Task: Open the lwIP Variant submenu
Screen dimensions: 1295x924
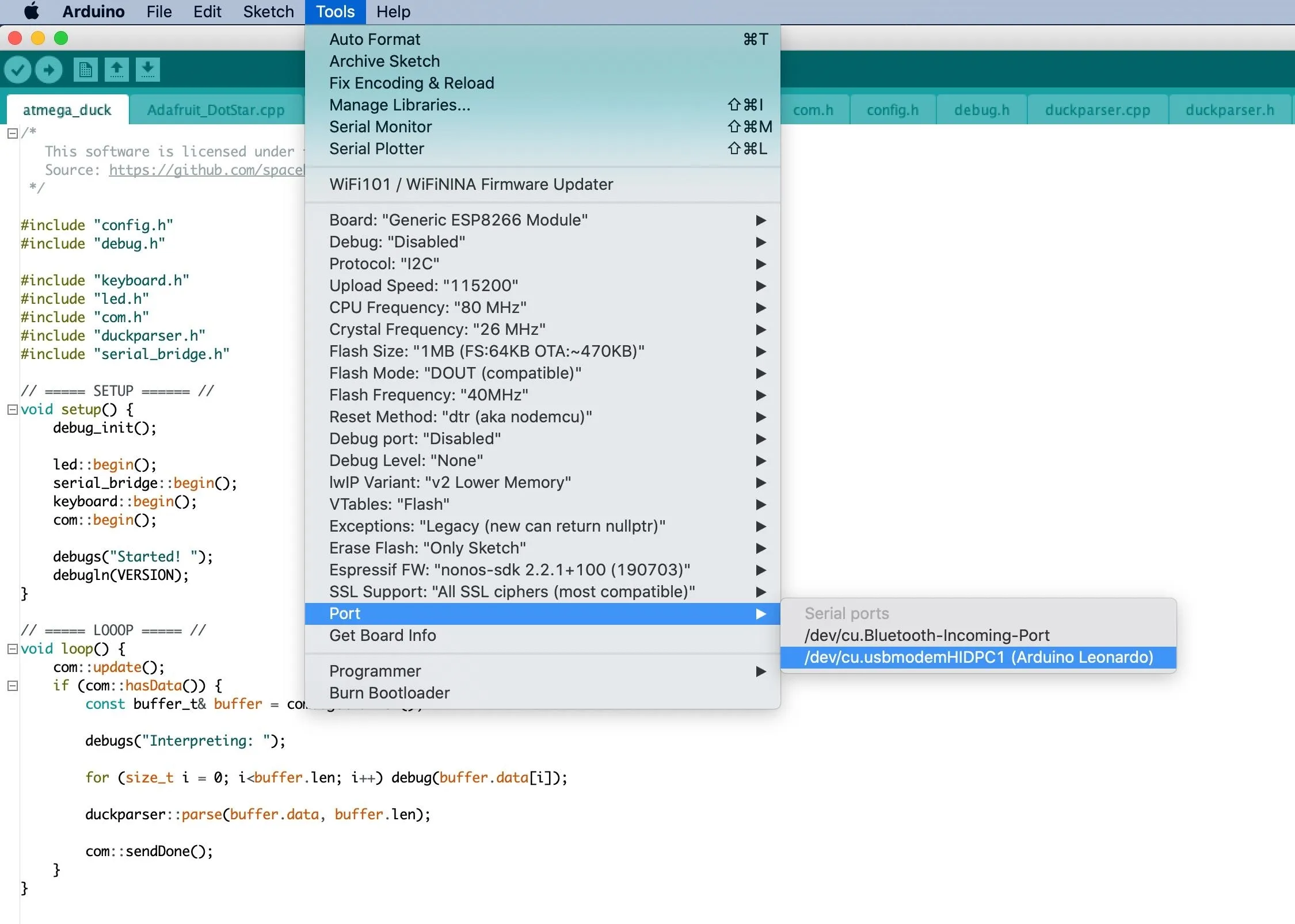Action: click(543, 483)
